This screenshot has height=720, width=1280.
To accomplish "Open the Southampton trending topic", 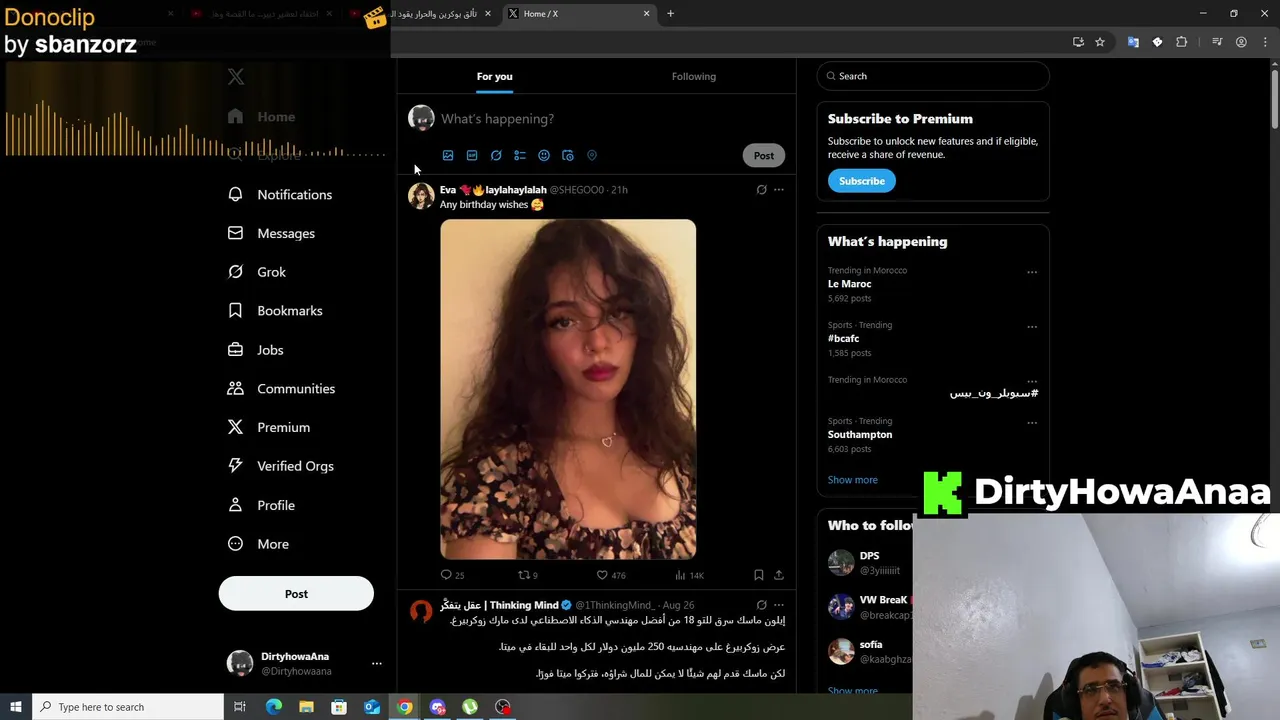I will click(x=860, y=435).
